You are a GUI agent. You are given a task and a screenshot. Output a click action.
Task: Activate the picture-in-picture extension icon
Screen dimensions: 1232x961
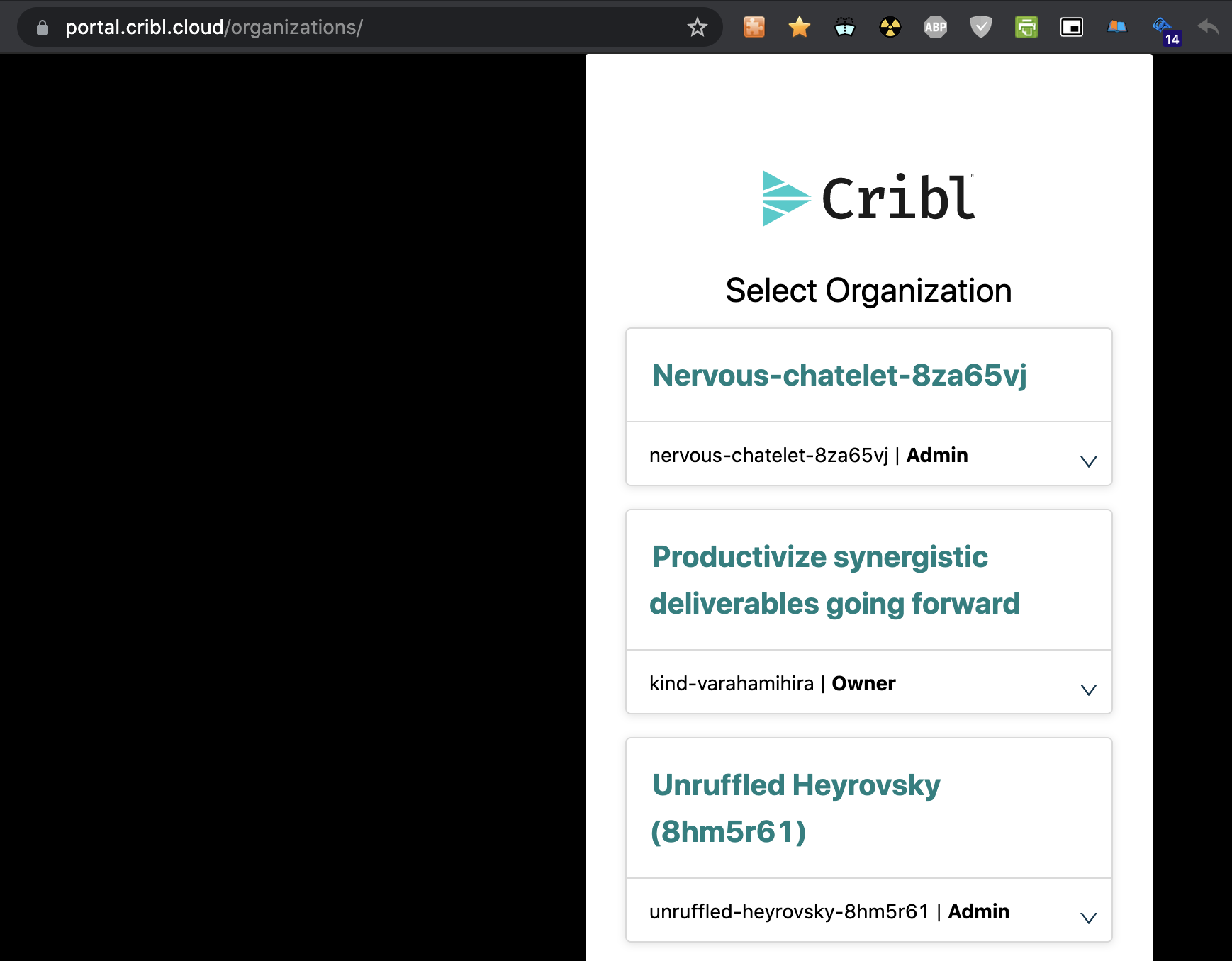[1071, 27]
